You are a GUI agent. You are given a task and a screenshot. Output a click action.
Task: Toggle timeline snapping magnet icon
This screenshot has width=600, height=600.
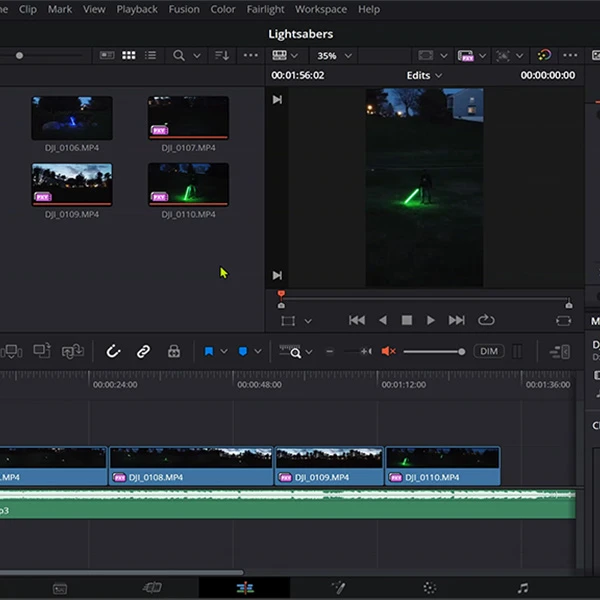[x=114, y=351]
